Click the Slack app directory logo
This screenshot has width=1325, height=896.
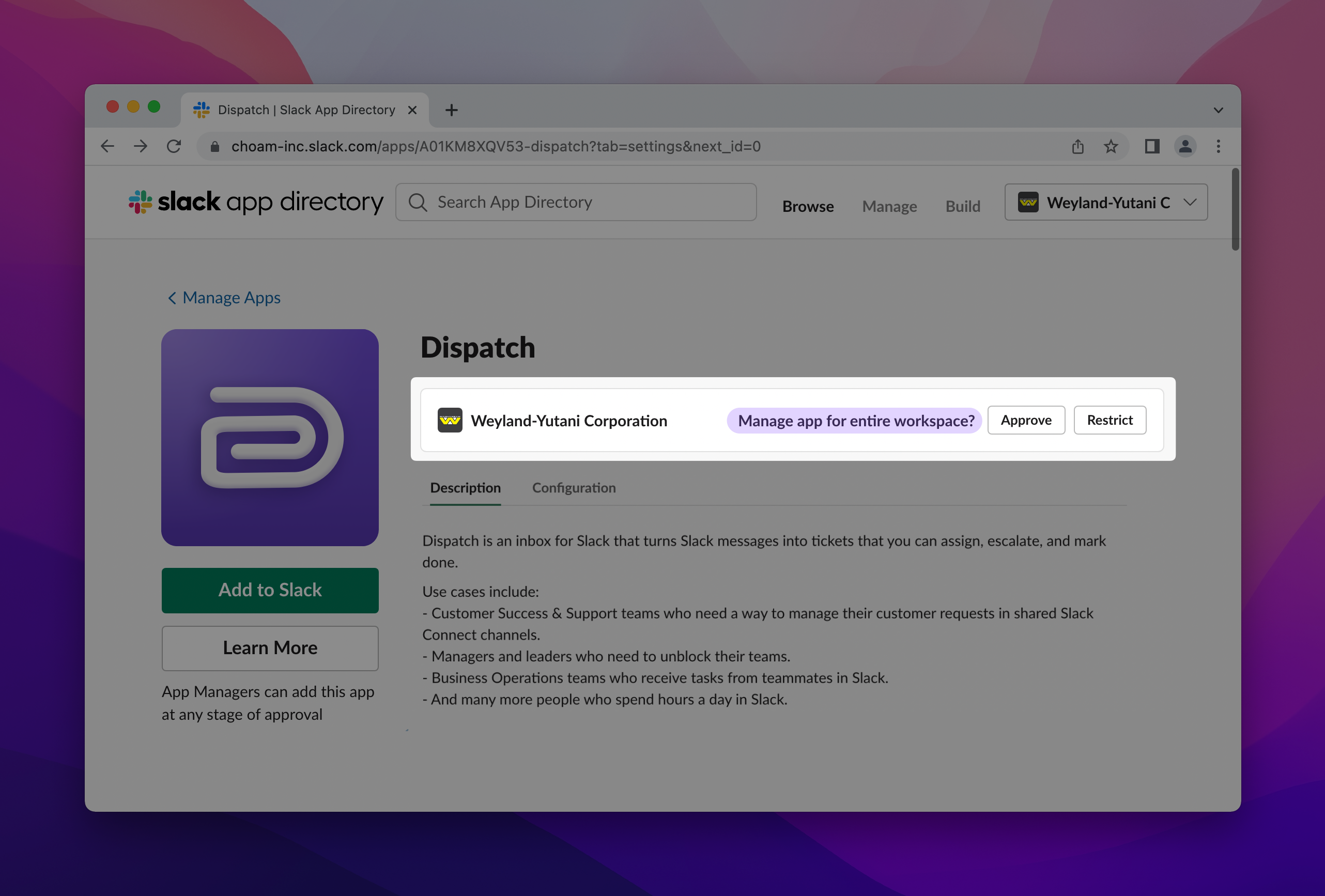256,202
